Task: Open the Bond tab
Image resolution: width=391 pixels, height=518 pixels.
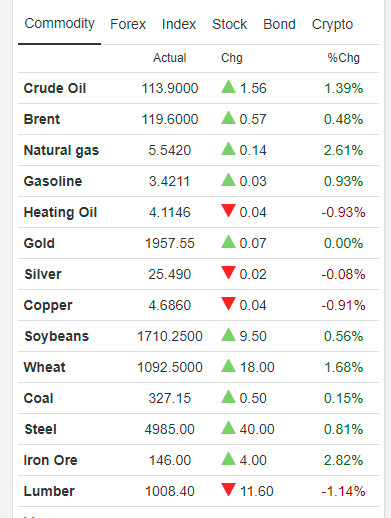Action: [279, 24]
